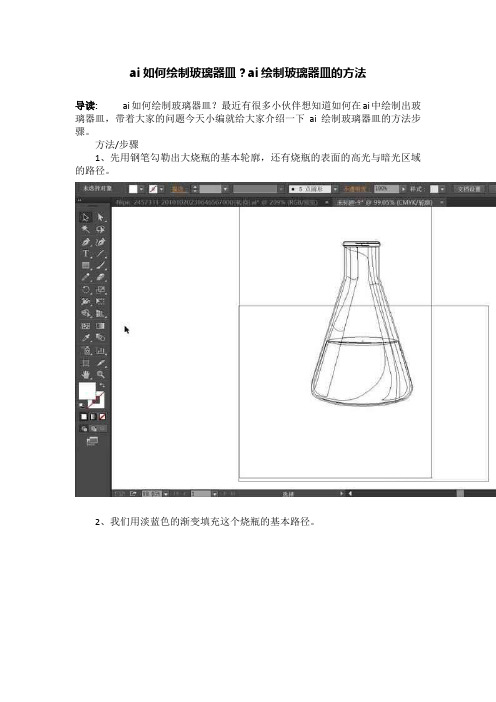Open fill color dropdown in control bar
The image size is (496, 702).
141,189
